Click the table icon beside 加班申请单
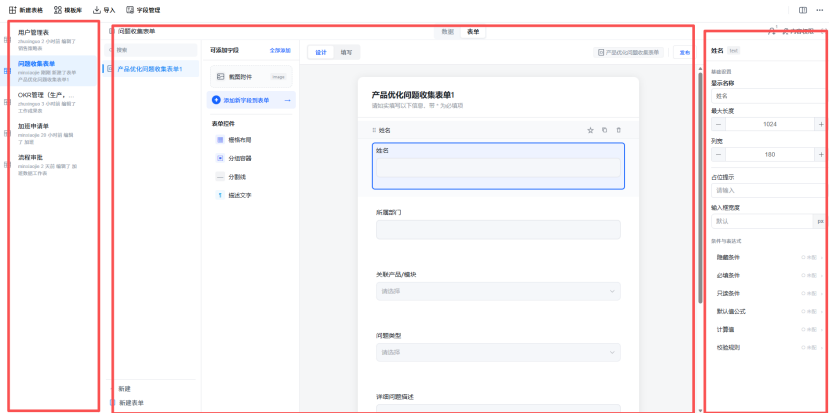 pyautogui.click(x=7, y=133)
